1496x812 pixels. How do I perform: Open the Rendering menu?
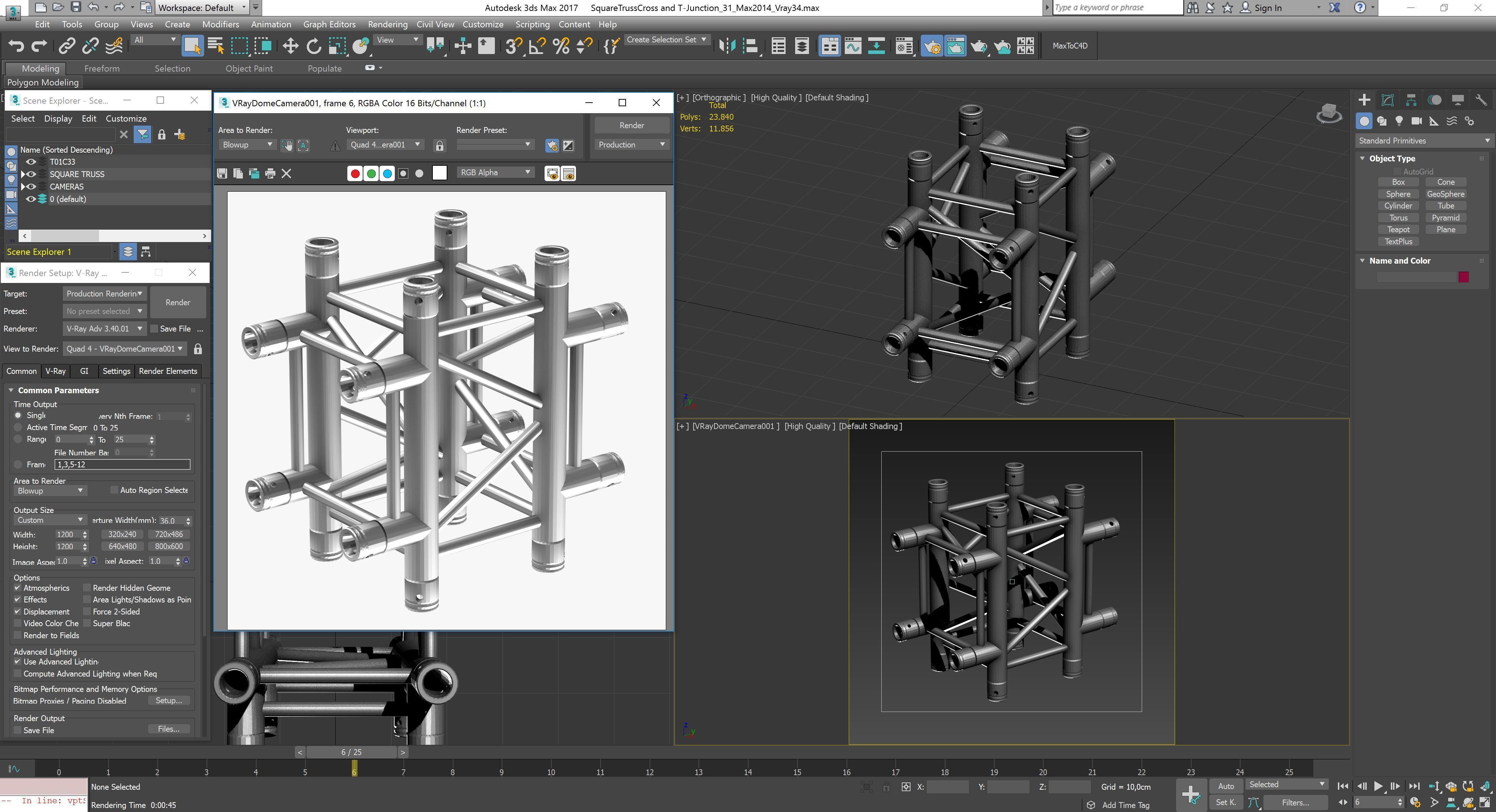click(x=388, y=24)
